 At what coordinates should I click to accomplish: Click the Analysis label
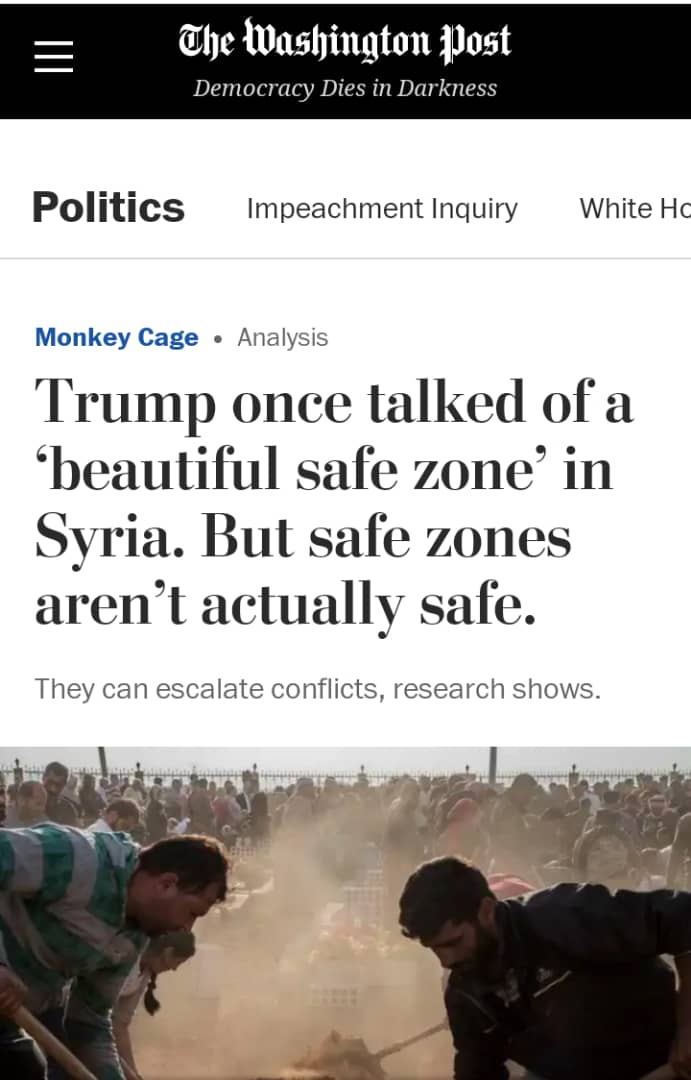[282, 338]
